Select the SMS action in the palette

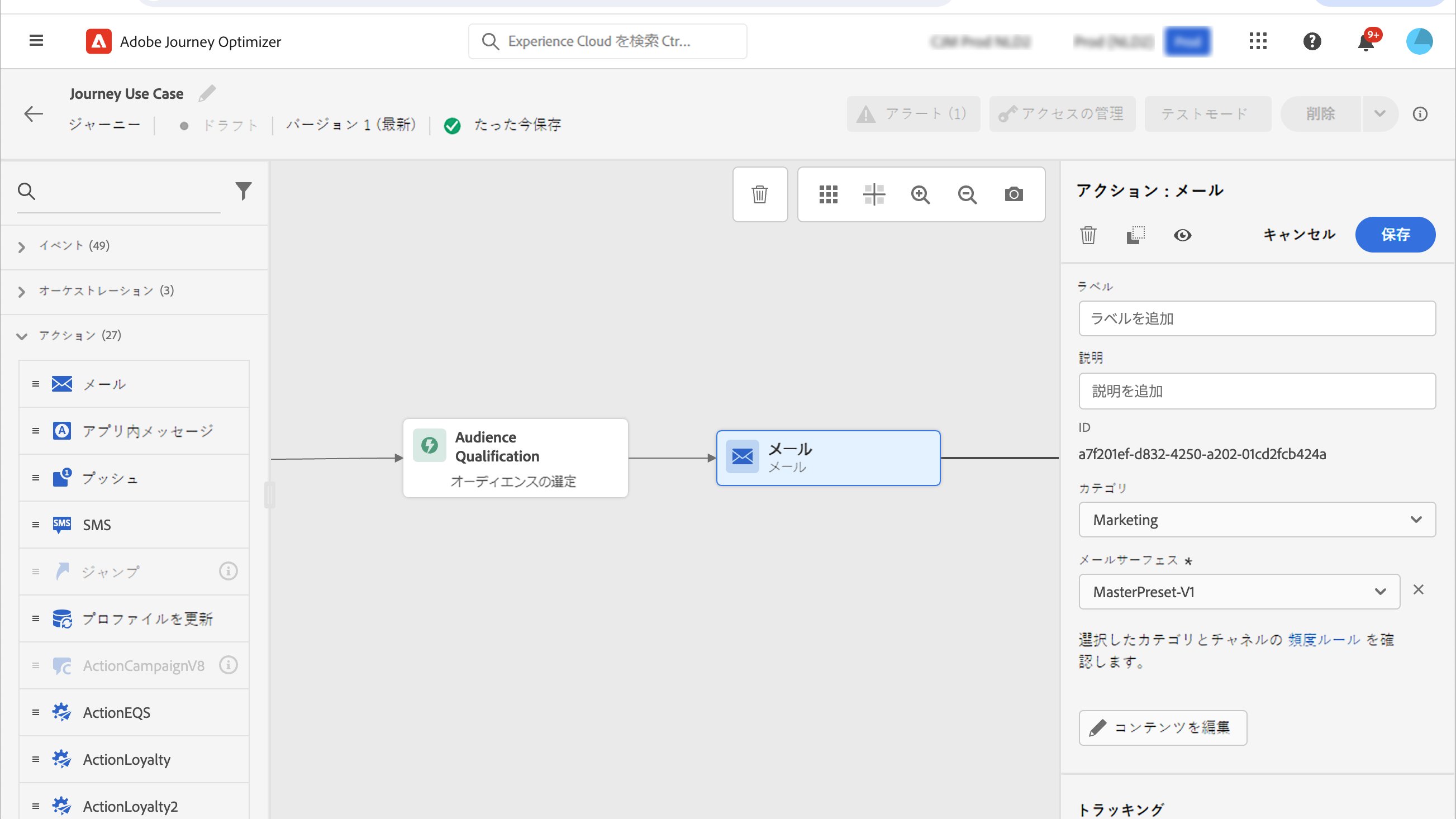(x=97, y=525)
